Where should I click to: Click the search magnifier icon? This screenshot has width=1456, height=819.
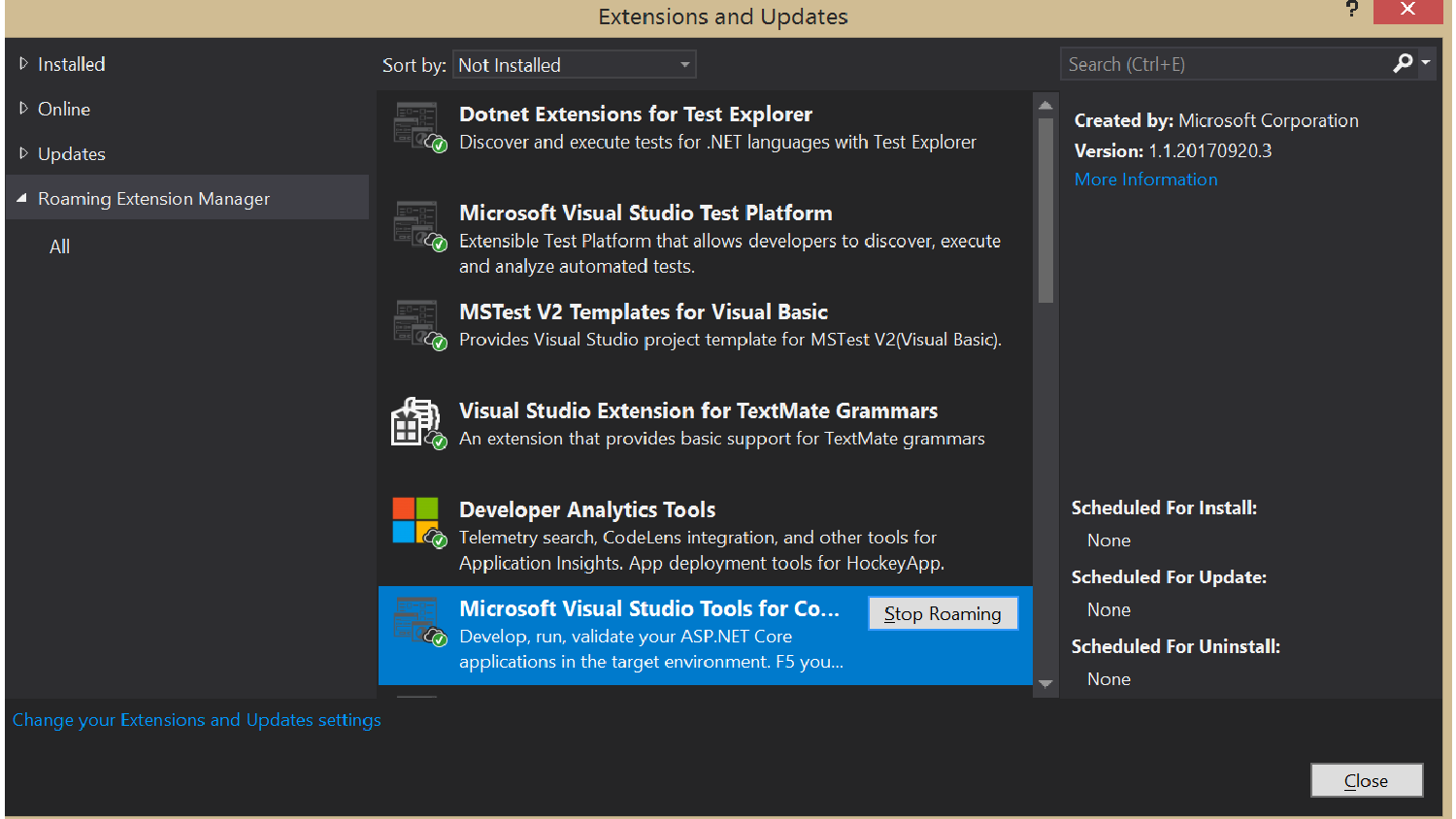pyautogui.click(x=1403, y=64)
